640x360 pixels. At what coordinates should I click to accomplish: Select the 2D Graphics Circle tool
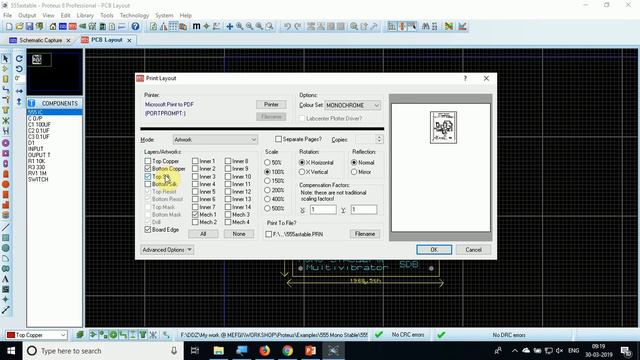click(x=6, y=248)
